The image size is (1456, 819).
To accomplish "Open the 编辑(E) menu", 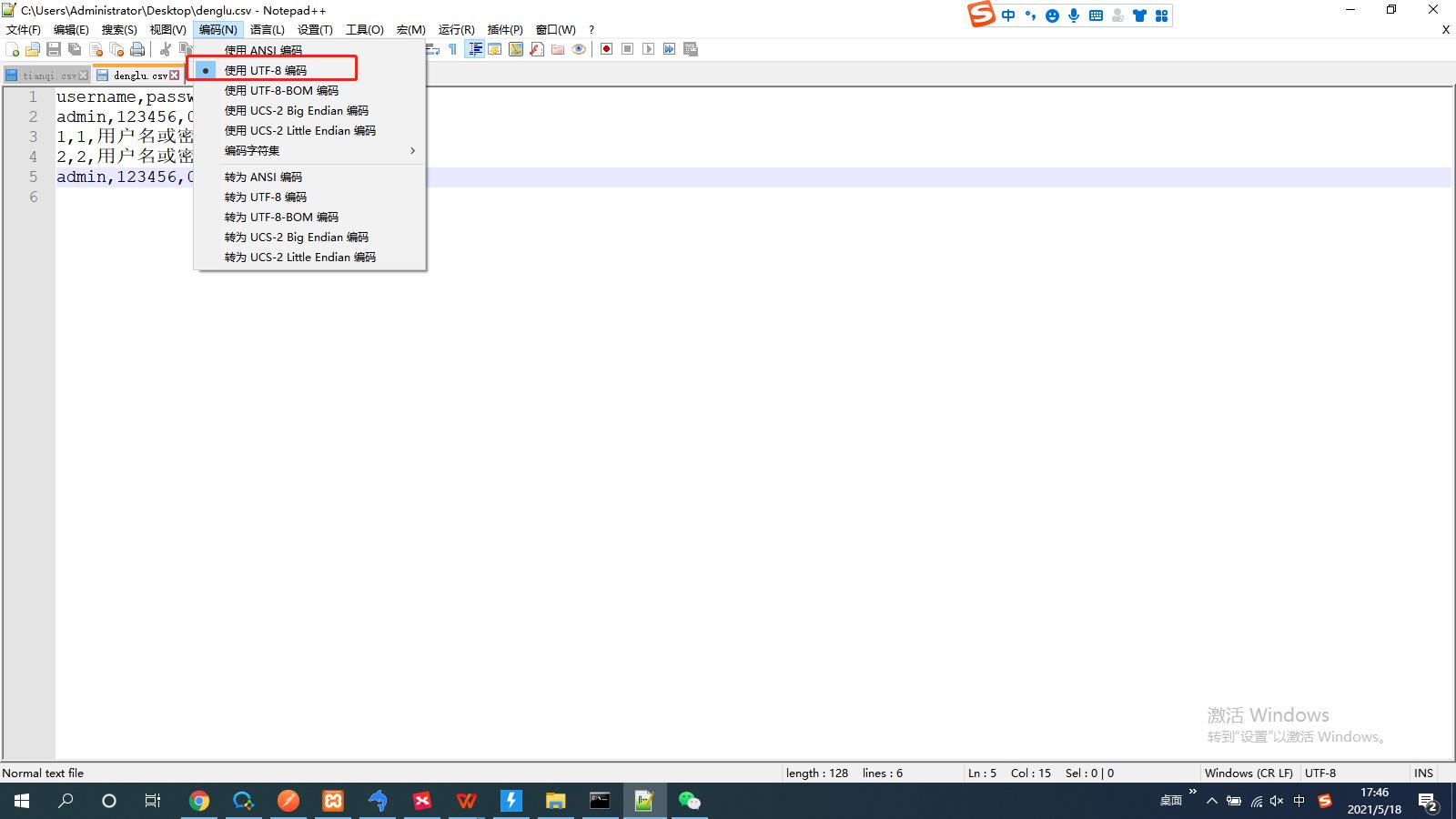I will pyautogui.click(x=71, y=29).
